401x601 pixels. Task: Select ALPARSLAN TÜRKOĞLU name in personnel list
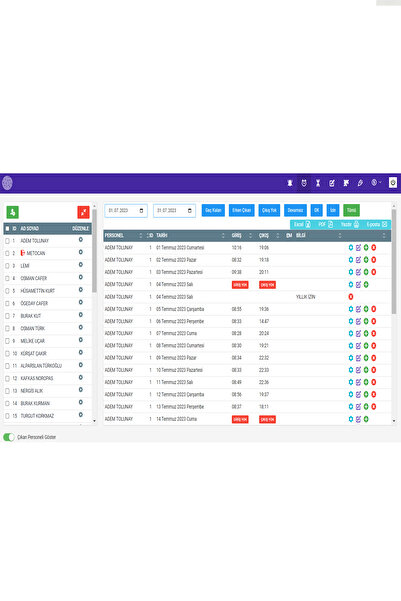(41, 366)
